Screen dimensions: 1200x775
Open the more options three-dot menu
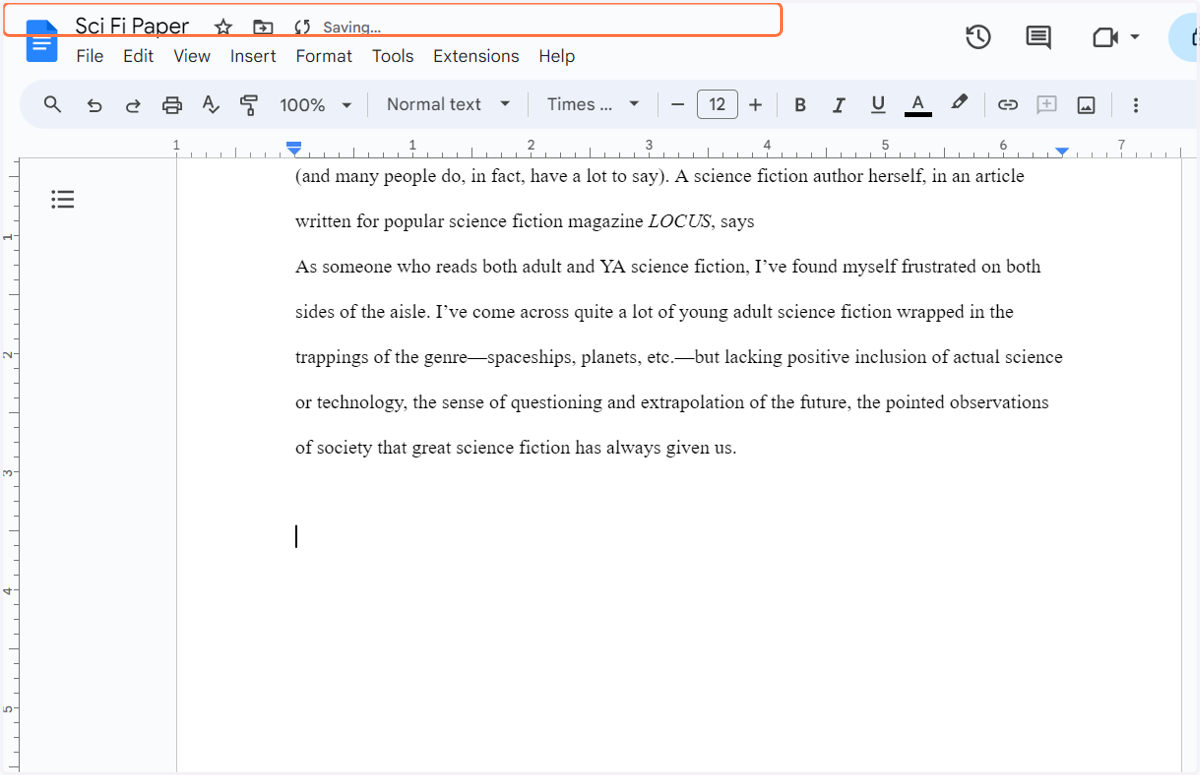pyautogui.click(x=1135, y=104)
